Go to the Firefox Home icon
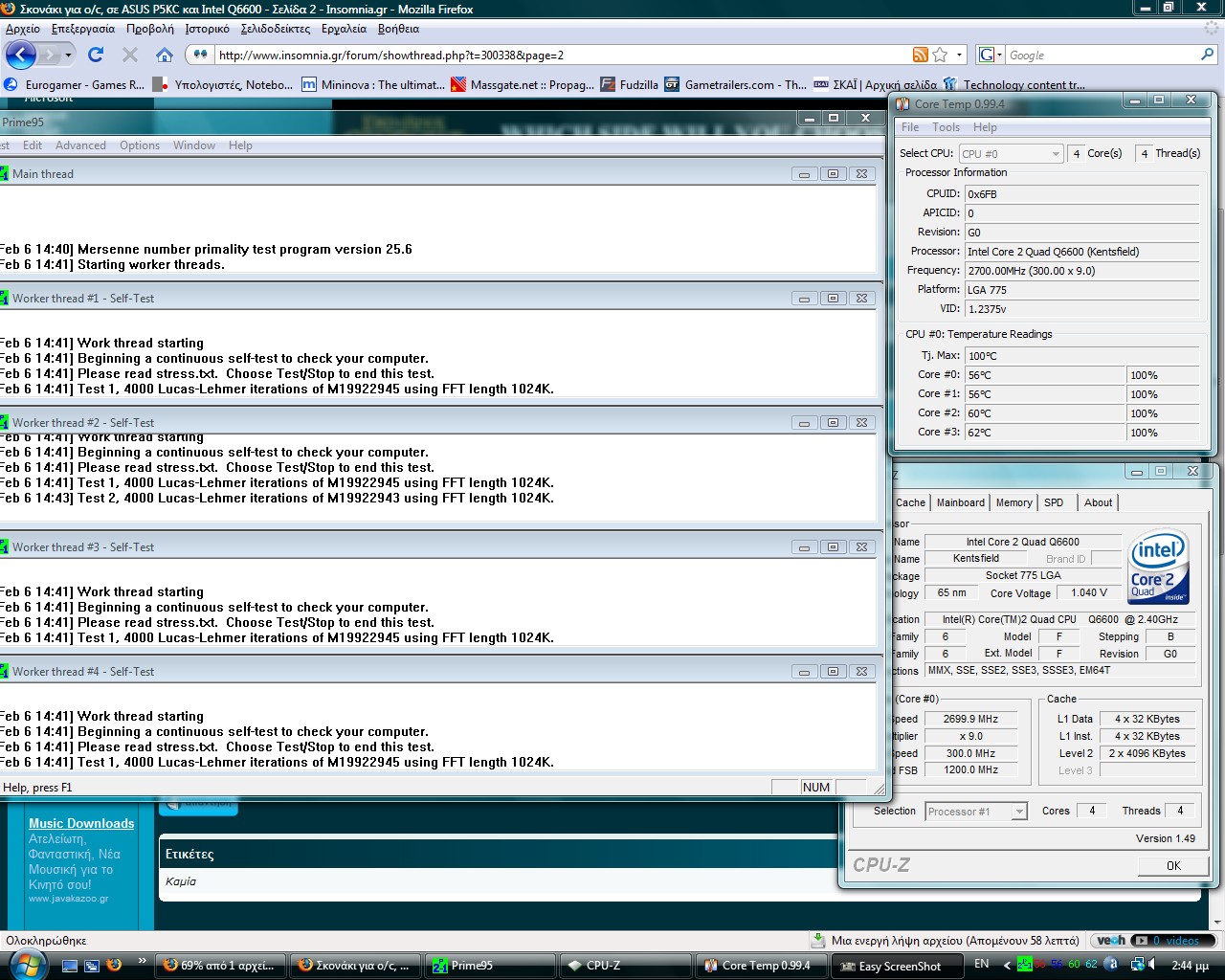Viewport: 1225px width, 980px height. tap(165, 55)
